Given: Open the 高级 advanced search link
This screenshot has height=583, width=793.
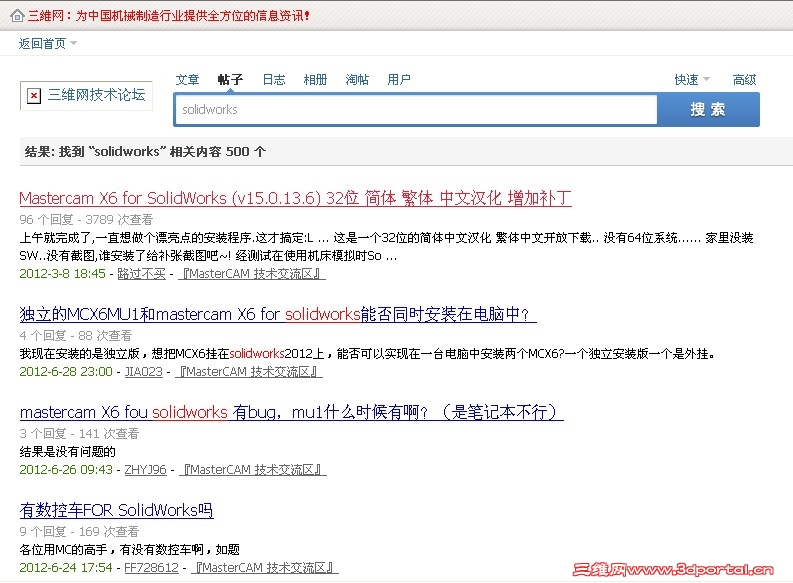Looking at the screenshot, I should [x=744, y=79].
